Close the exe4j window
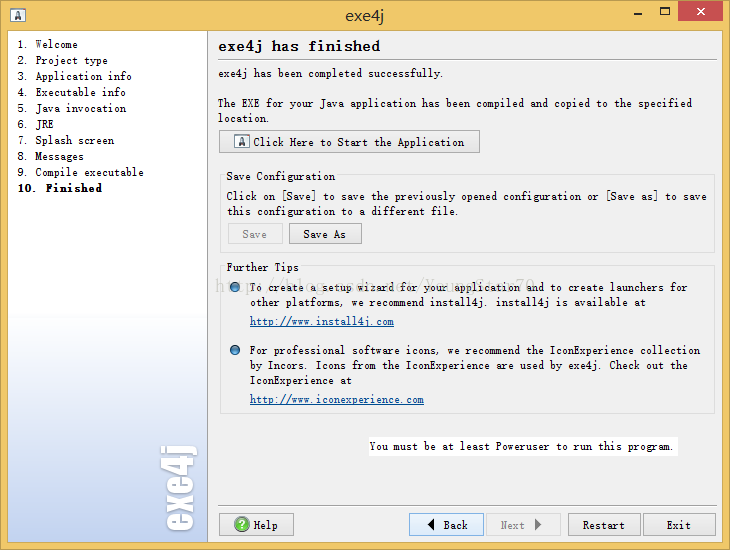The image size is (730, 550). (700, 12)
